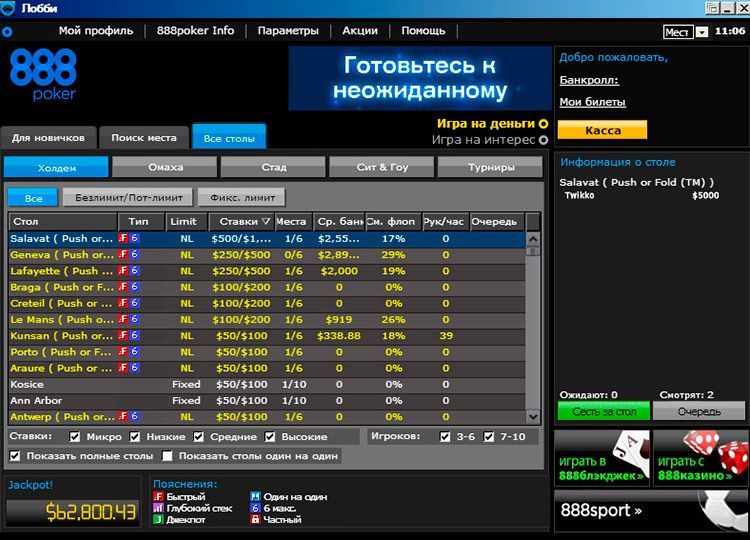Open Мой профиль menu
The width and height of the screenshot is (750, 540).
tap(96, 31)
